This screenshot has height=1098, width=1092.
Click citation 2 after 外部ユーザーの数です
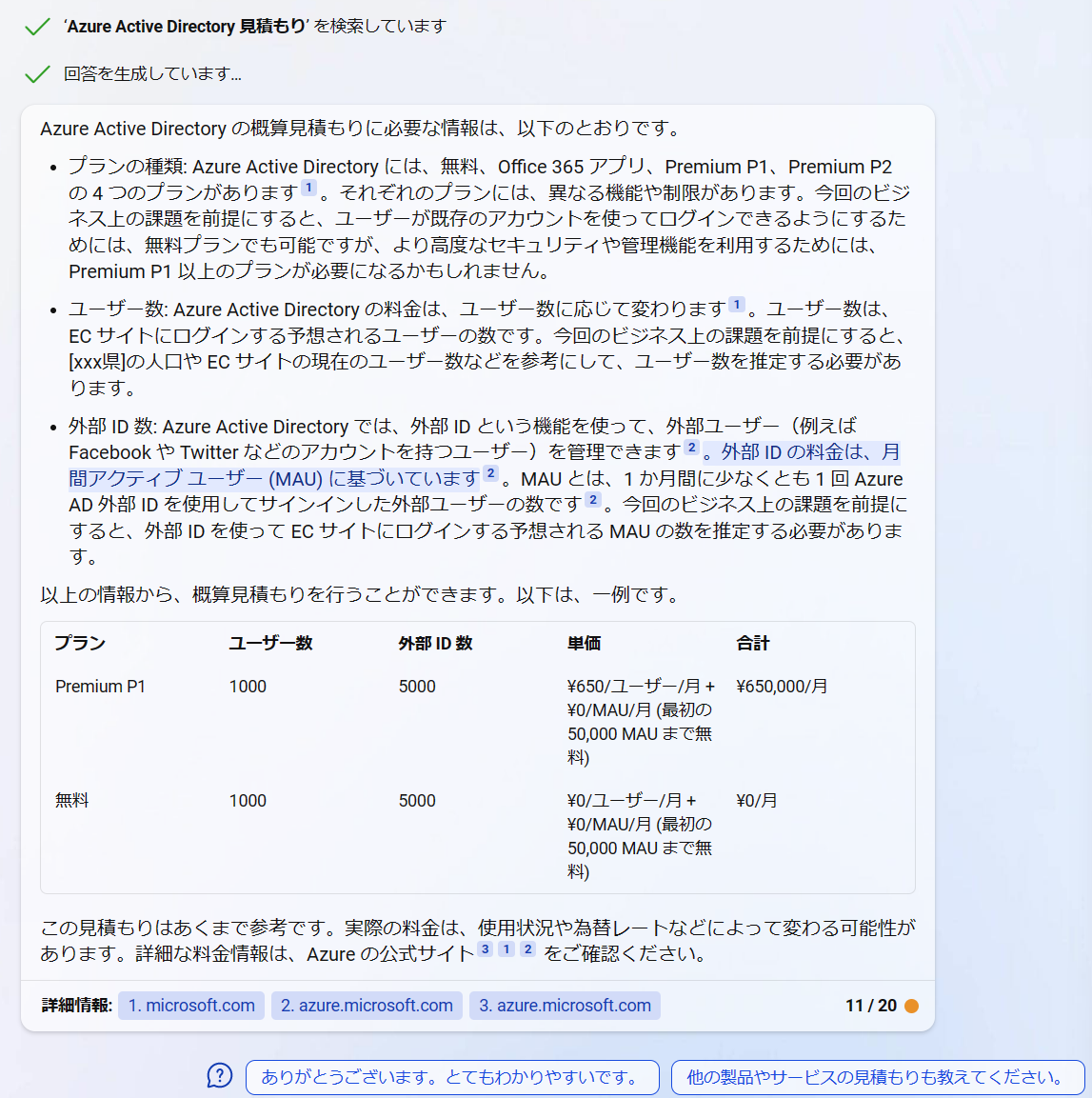coord(593,500)
